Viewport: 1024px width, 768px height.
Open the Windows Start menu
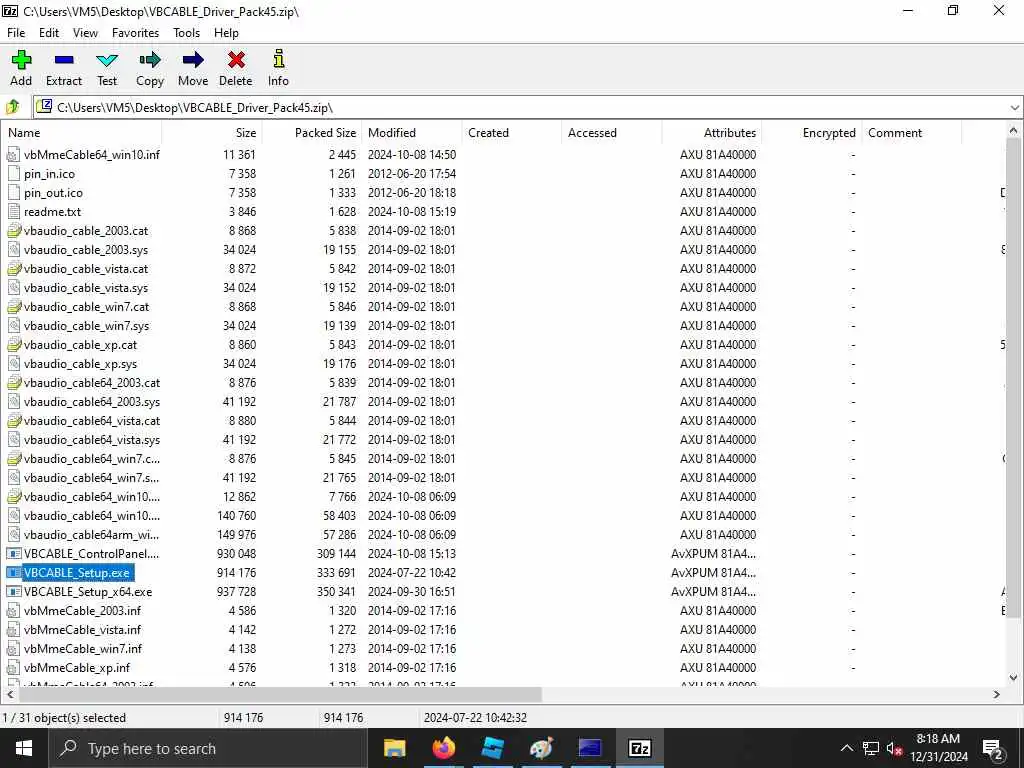pyautogui.click(x=24, y=748)
